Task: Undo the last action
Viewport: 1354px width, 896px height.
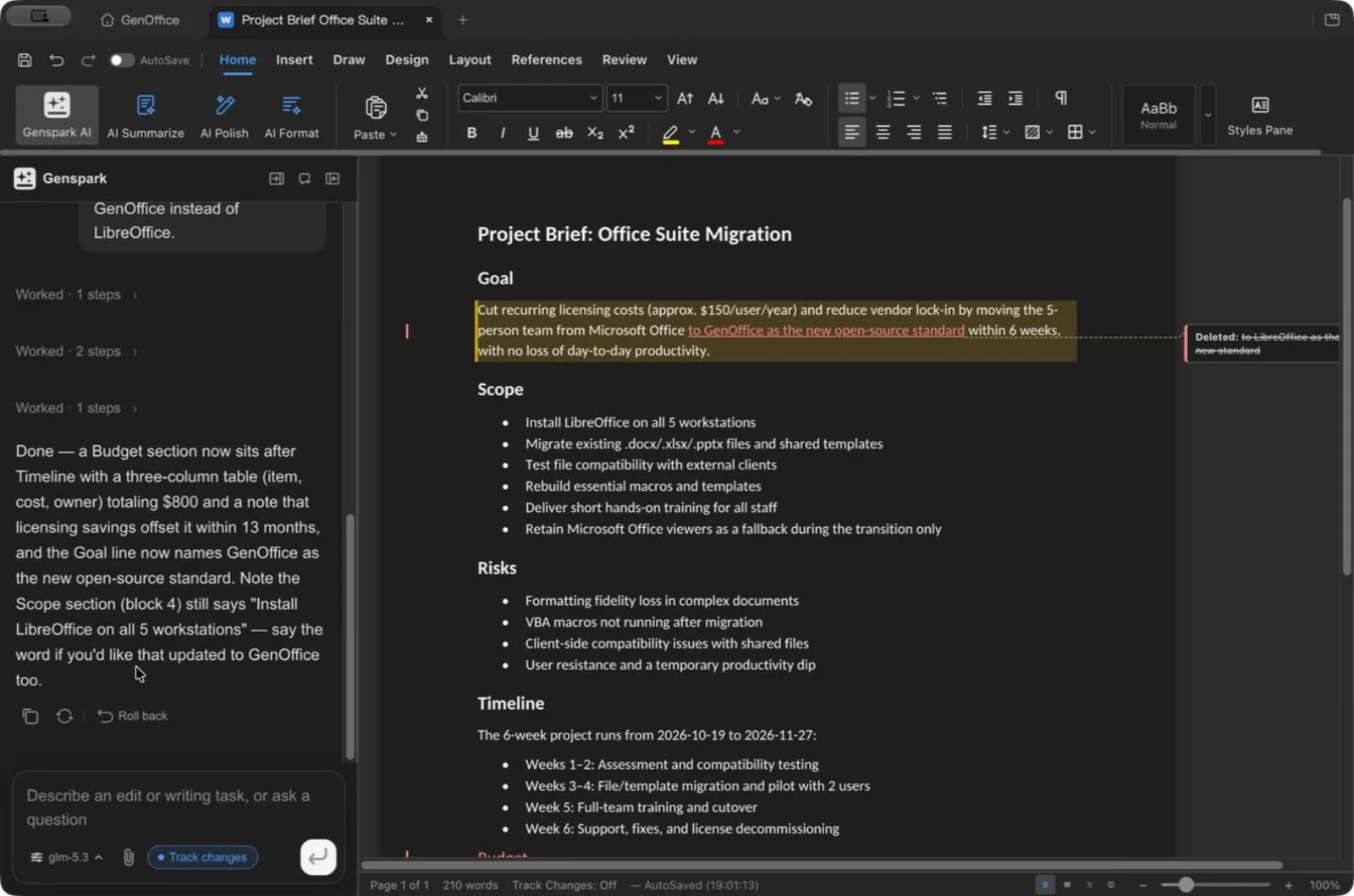Action: pyautogui.click(x=57, y=60)
